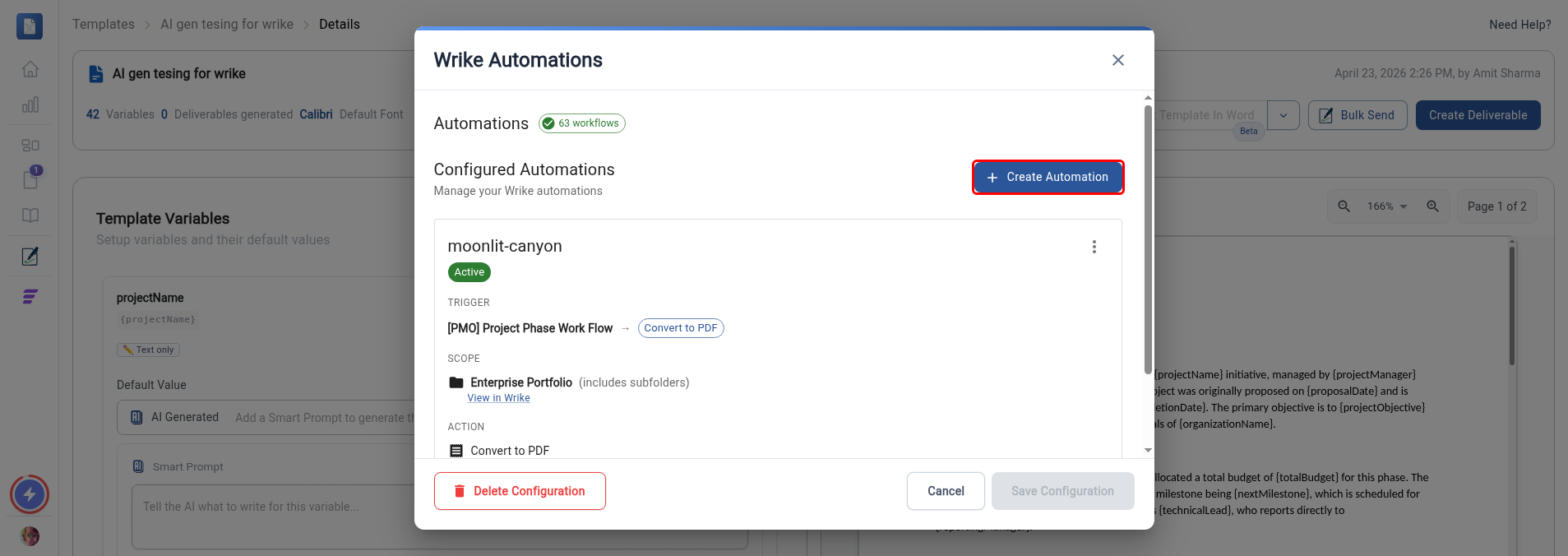Screen dimensions: 1568x556
Task: Open moonlit-canyon three-dot options menu
Action: 1094,247
